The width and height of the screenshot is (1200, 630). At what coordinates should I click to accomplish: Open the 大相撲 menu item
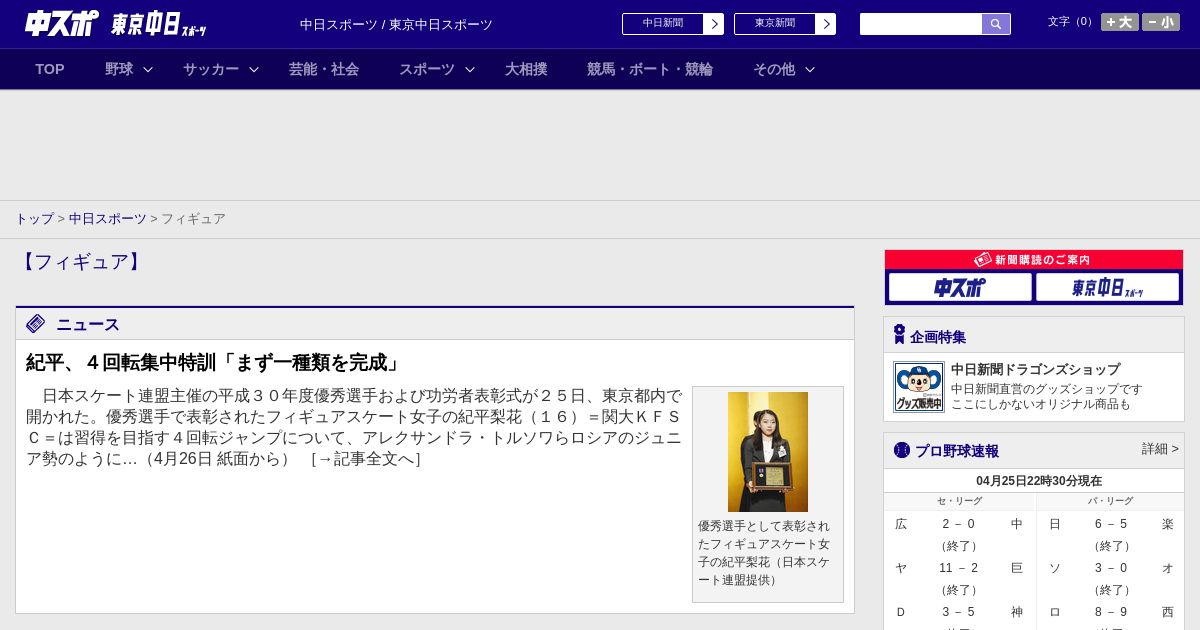526,69
